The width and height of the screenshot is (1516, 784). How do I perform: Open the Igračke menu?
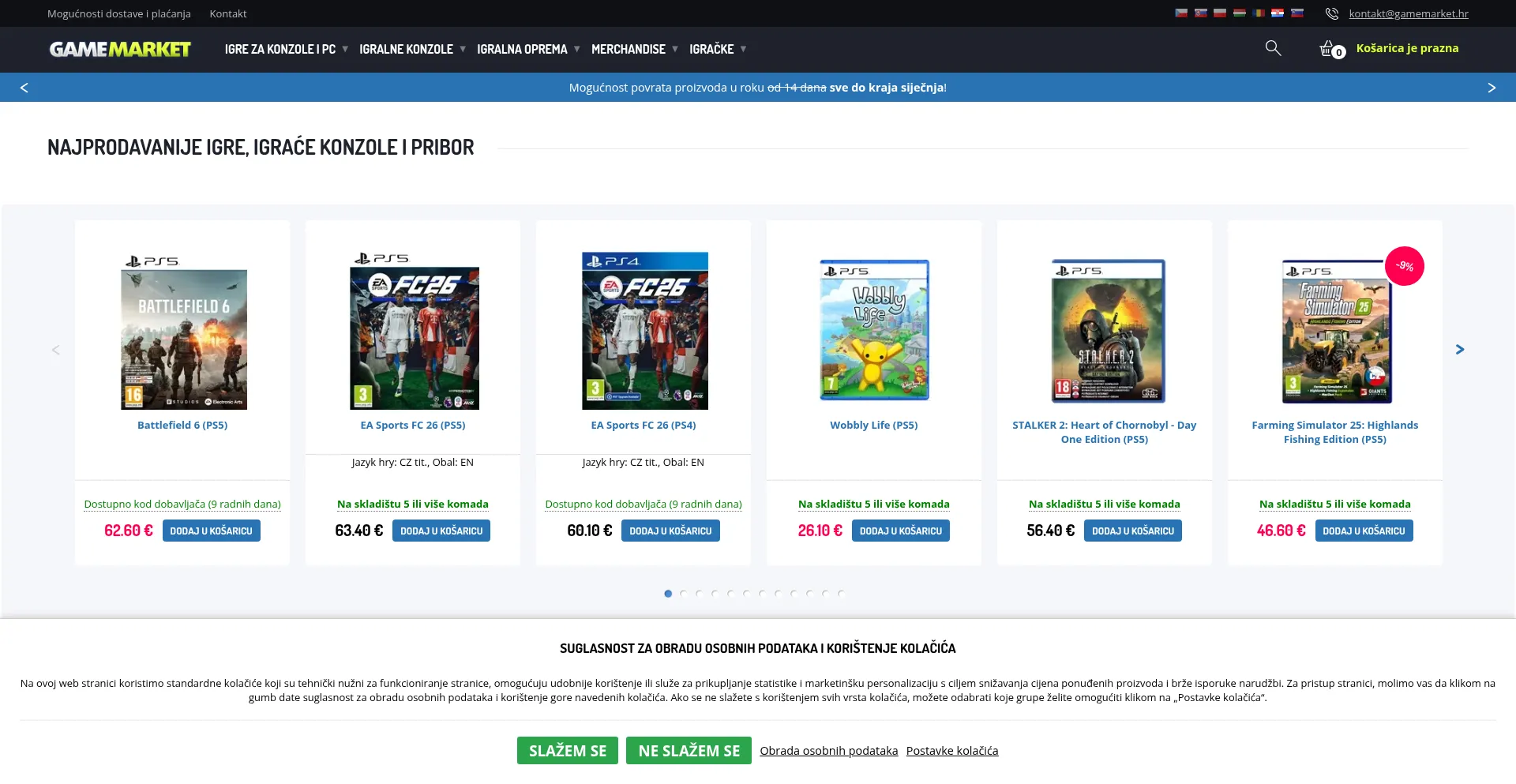coord(711,49)
